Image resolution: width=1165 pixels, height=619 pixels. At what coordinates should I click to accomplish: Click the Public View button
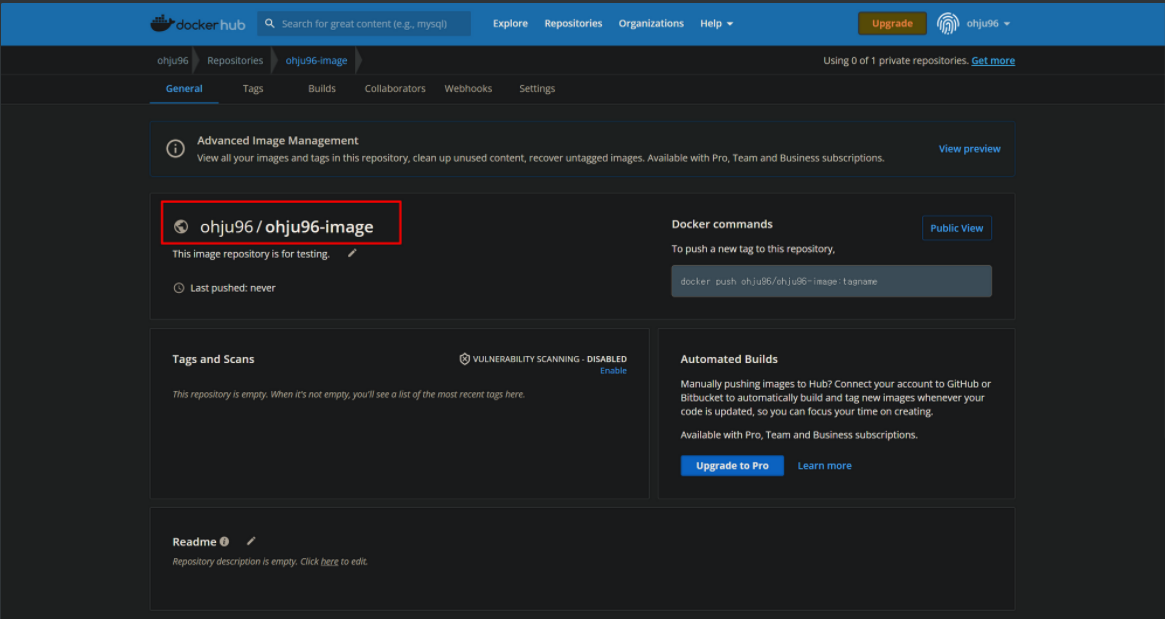tap(956, 228)
